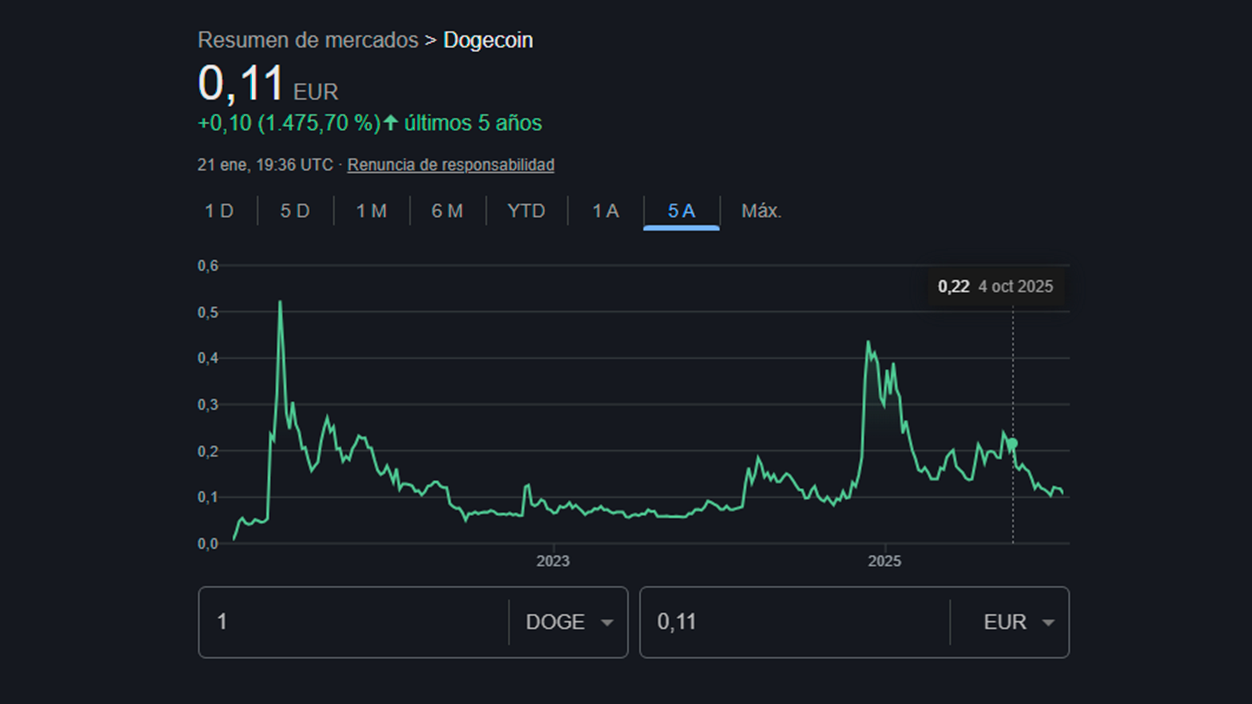Click the 0,22 price tooltip
Viewport: 1252px width, 704px height.
[995, 286]
